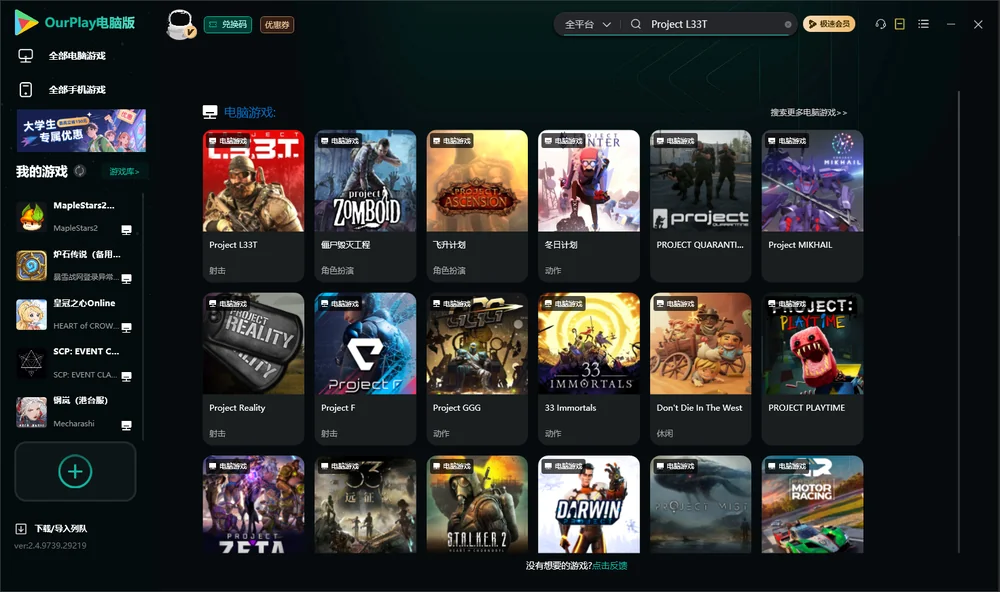The height and width of the screenshot is (592, 1000).
Task: Open the Project Reality game card
Action: click(253, 369)
